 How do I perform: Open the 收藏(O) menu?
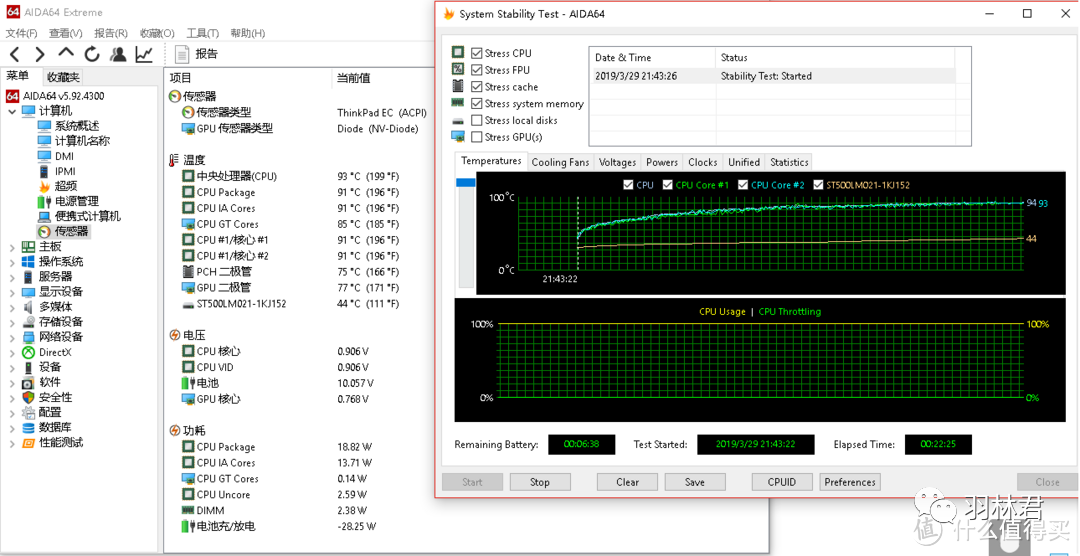pos(157,33)
